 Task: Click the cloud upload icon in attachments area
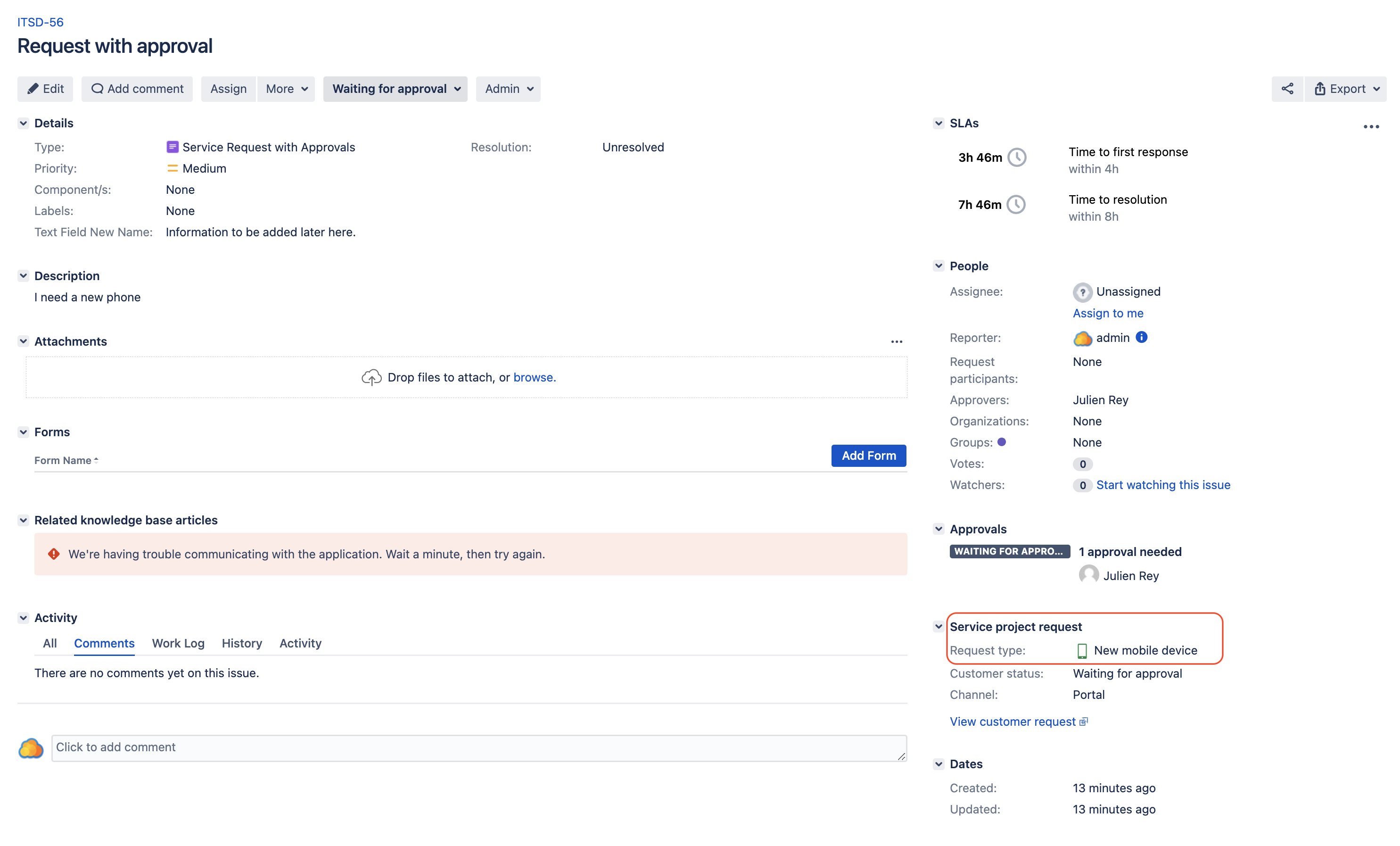[371, 377]
